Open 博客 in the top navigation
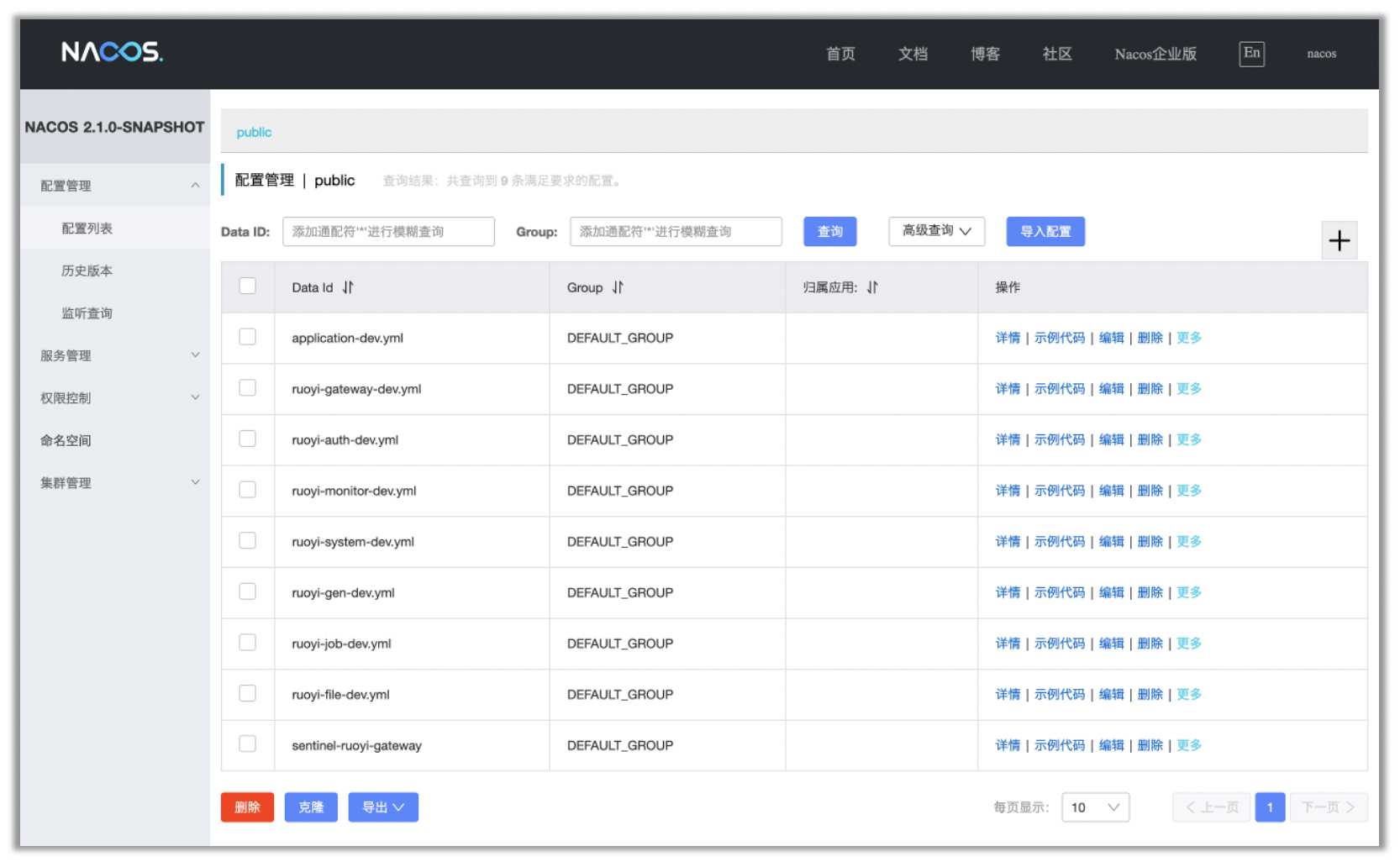1400x867 pixels. click(985, 54)
